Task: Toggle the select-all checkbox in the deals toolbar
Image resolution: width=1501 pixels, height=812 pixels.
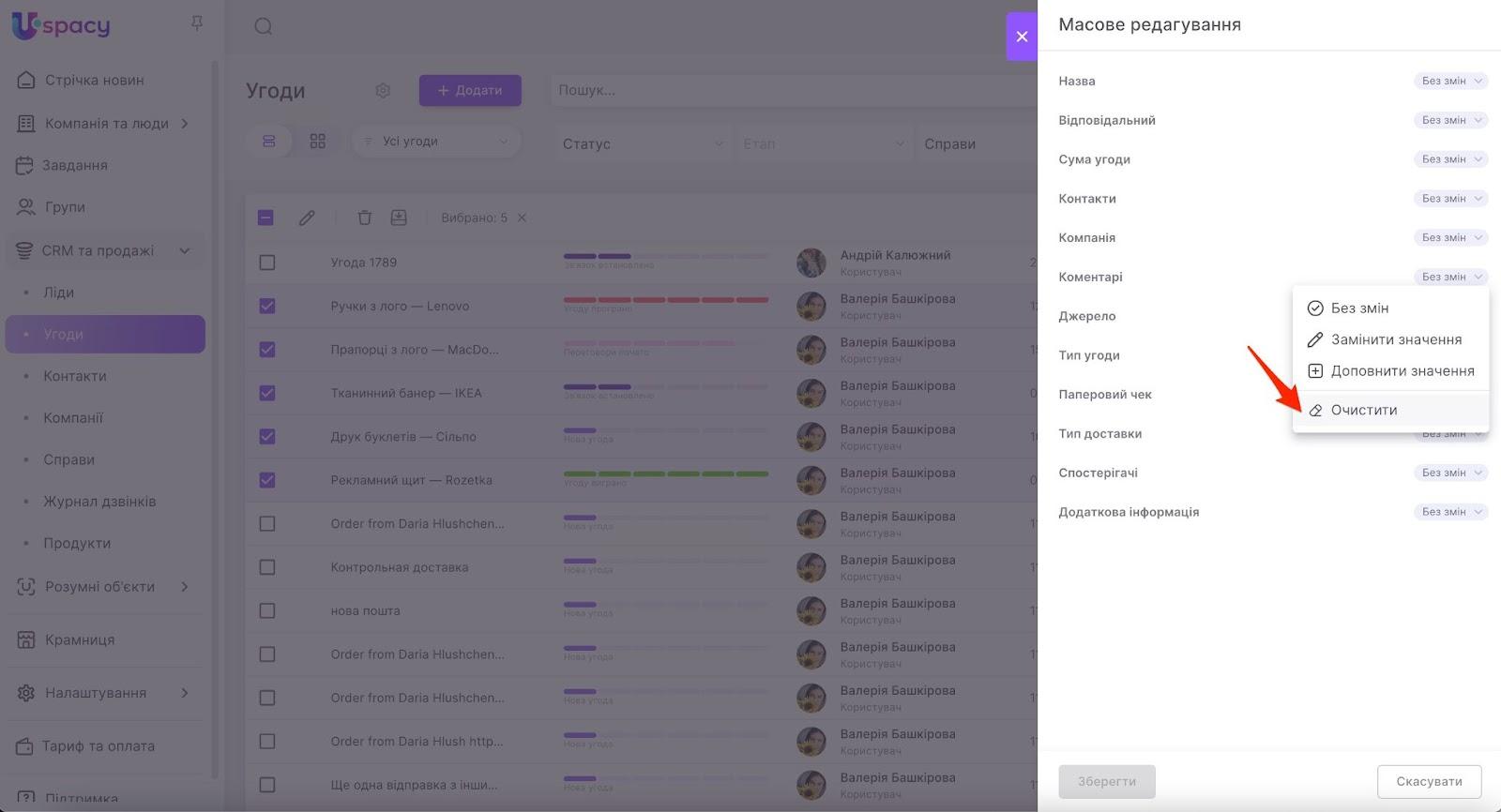Action: (x=265, y=218)
